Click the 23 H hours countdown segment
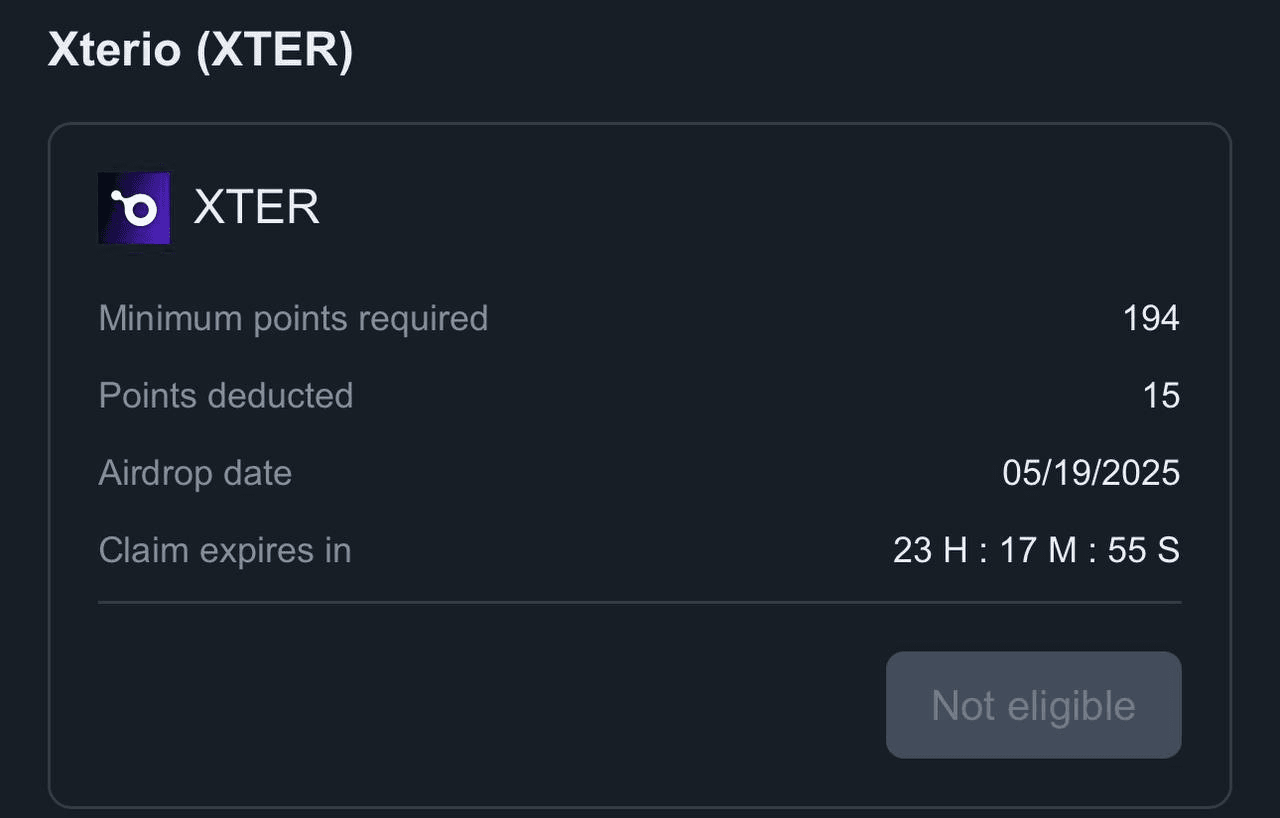The height and width of the screenshot is (818, 1280). [930, 550]
